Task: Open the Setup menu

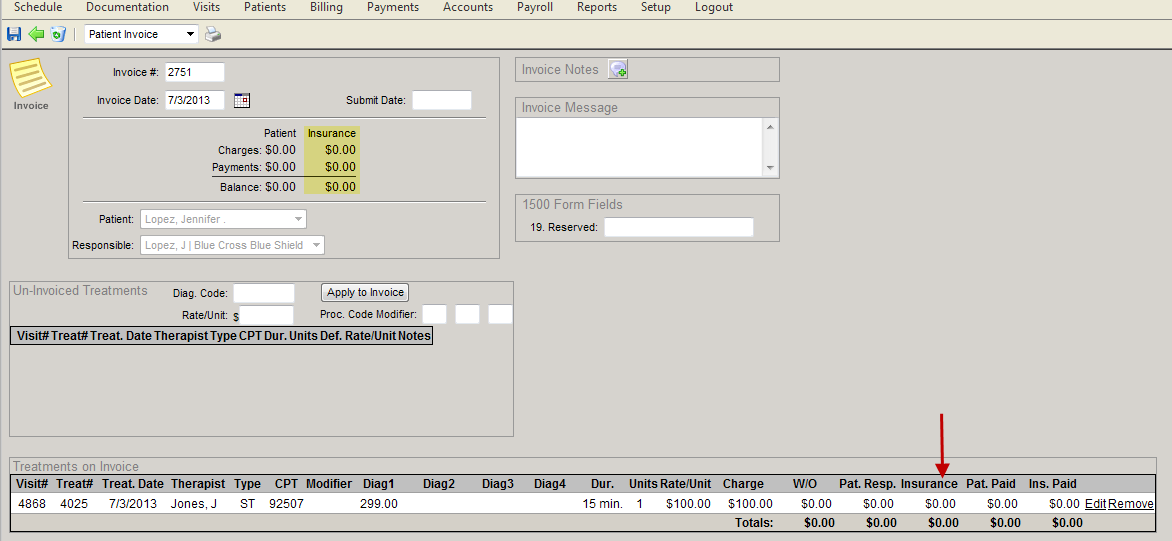Action: 656,7
